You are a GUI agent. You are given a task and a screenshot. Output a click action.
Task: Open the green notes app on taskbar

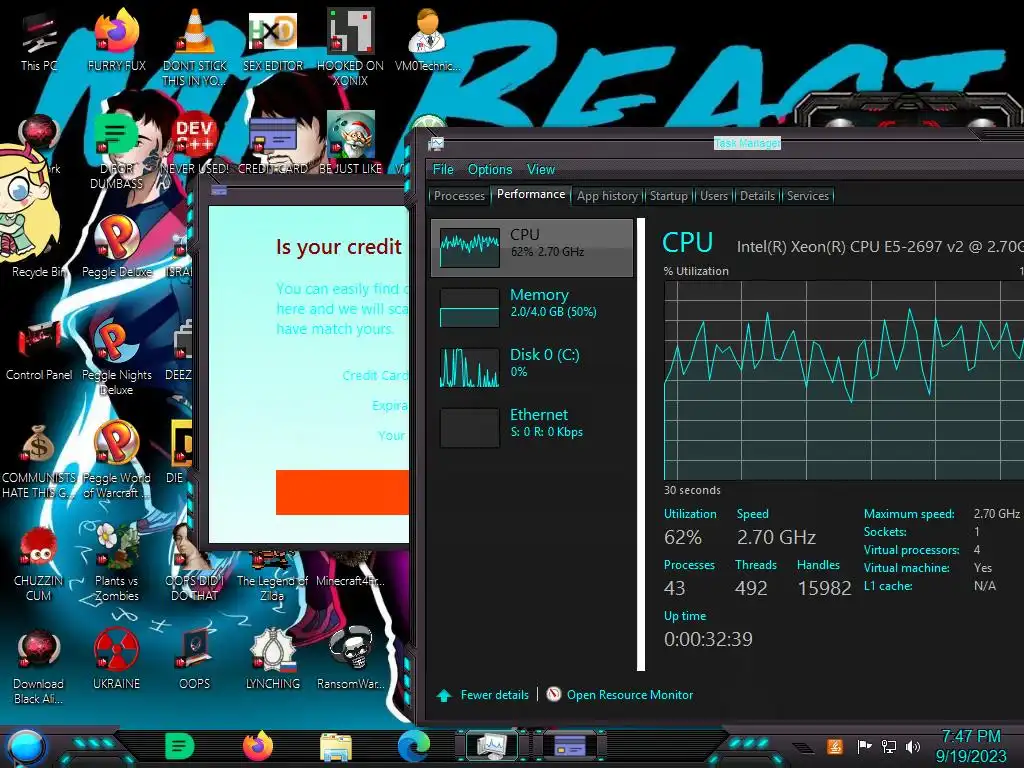(180, 746)
